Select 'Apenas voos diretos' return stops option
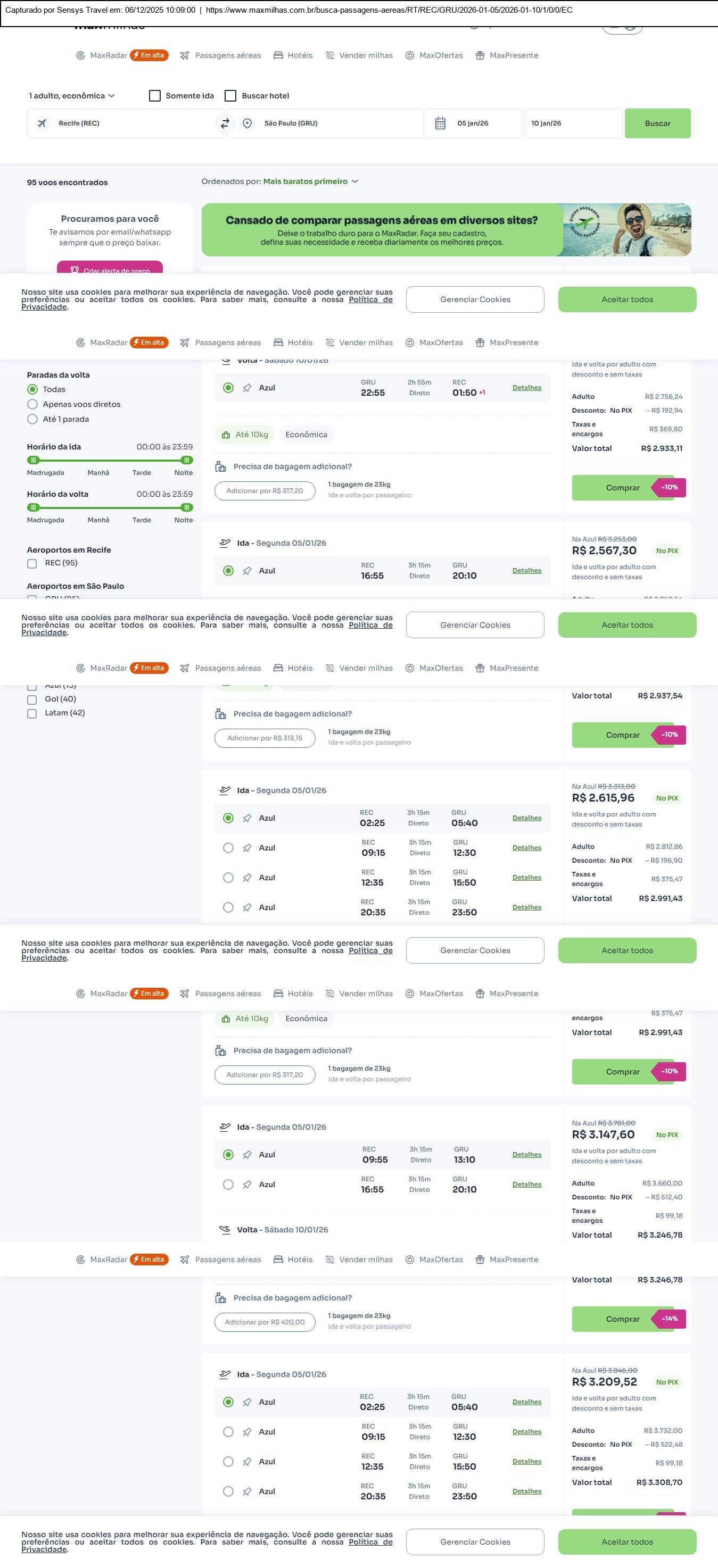 click(32, 405)
